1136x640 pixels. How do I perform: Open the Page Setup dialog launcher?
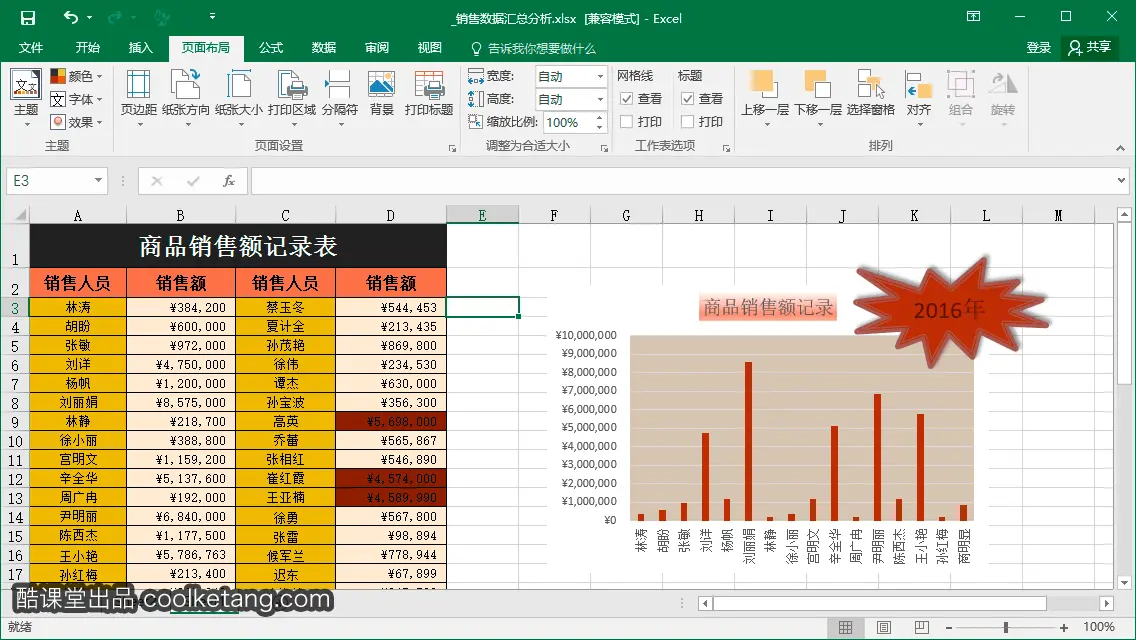[x=452, y=148]
